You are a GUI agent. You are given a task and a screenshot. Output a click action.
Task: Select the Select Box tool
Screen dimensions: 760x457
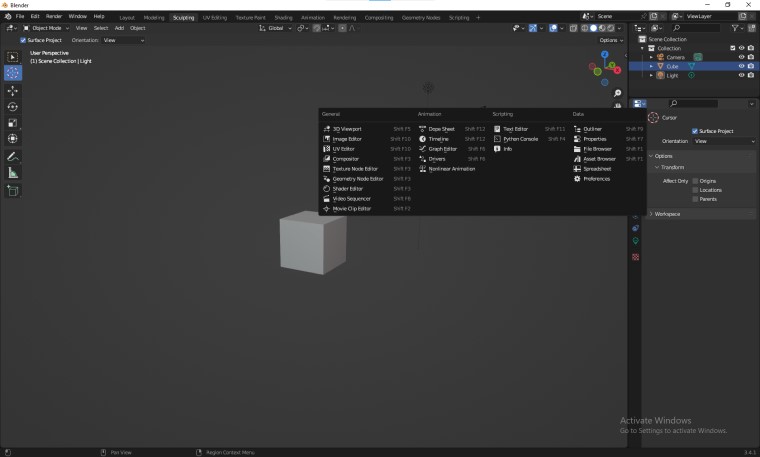pyautogui.click(x=13, y=57)
